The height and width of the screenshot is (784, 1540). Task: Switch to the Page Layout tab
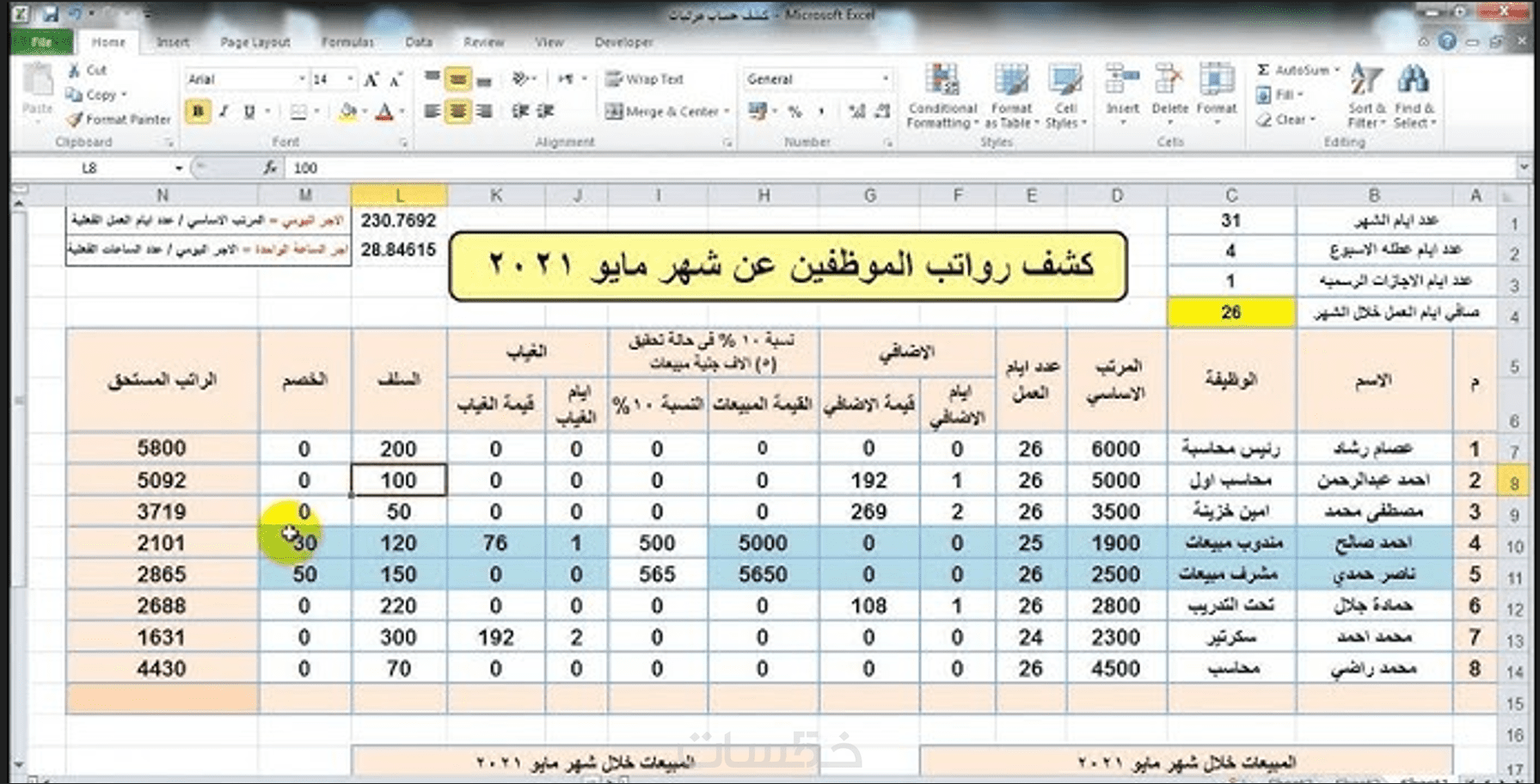tap(255, 42)
